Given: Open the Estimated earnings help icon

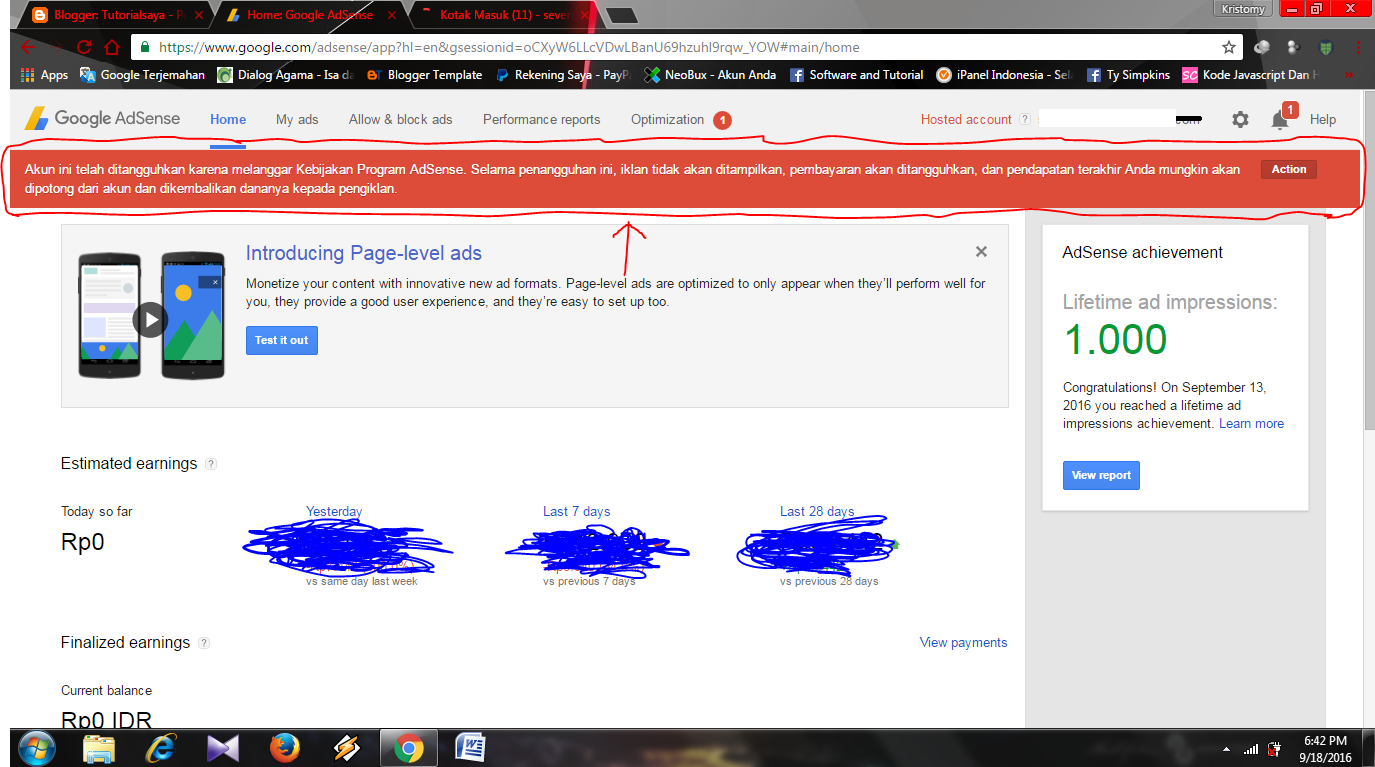Looking at the screenshot, I should click(x=211, y=464).
